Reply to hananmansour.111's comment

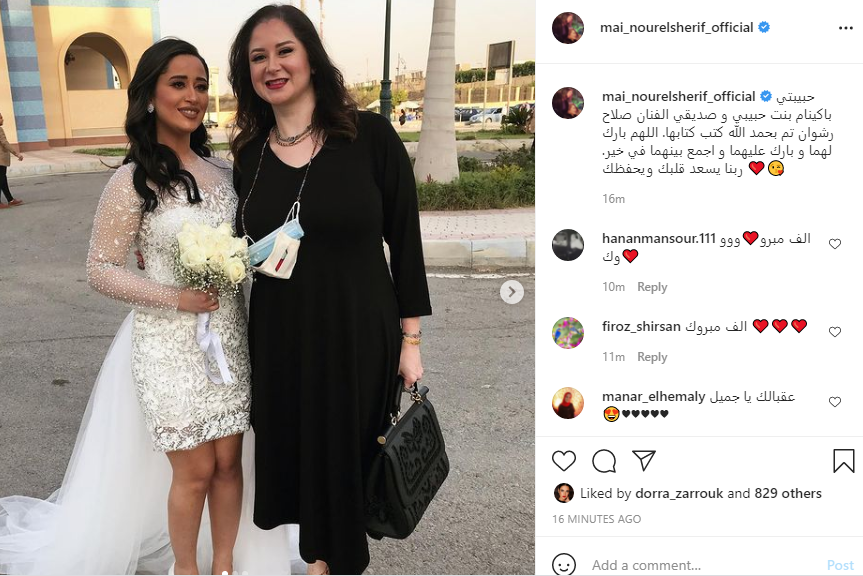click(x=652, y=287)
